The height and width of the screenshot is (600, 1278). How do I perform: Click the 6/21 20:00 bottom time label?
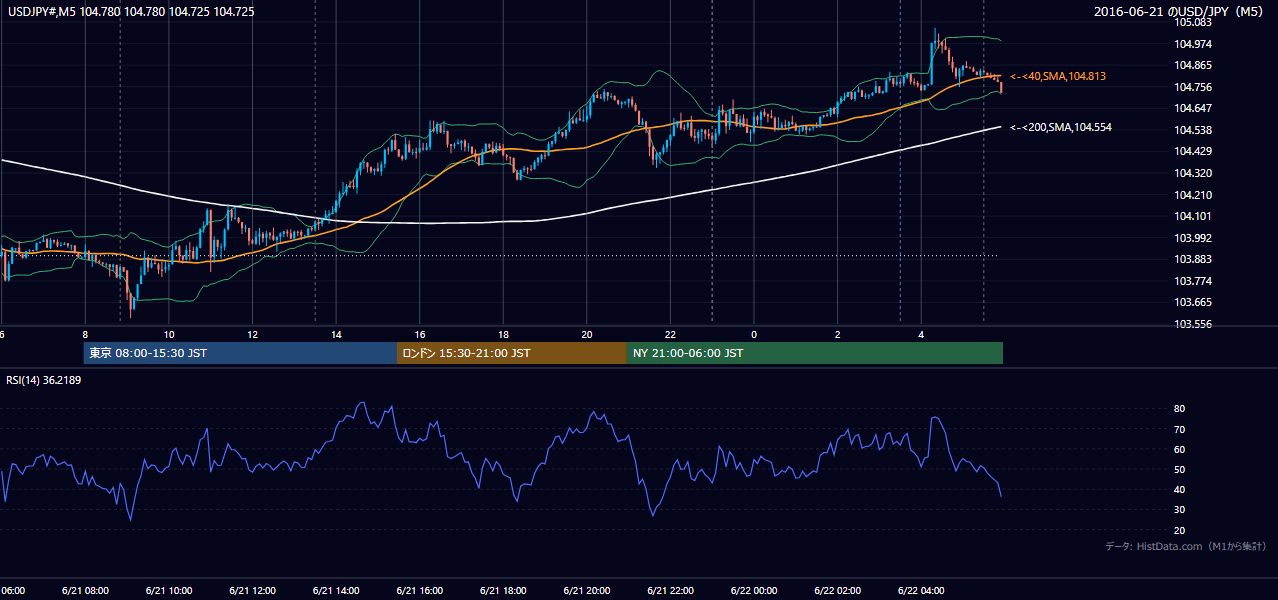tap(586, 590)
